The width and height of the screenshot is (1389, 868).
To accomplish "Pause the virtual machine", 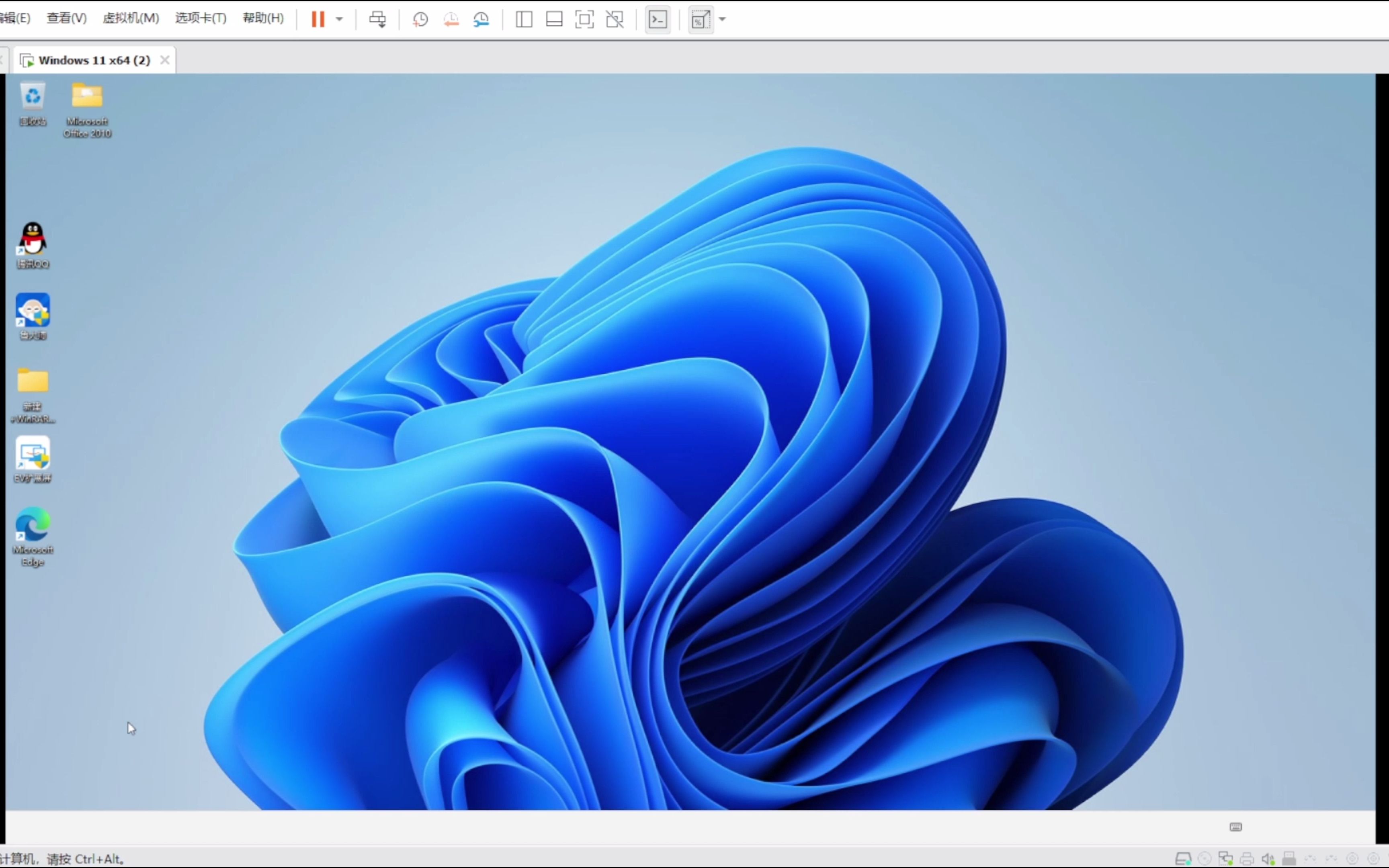I will (x=318, y=19).
